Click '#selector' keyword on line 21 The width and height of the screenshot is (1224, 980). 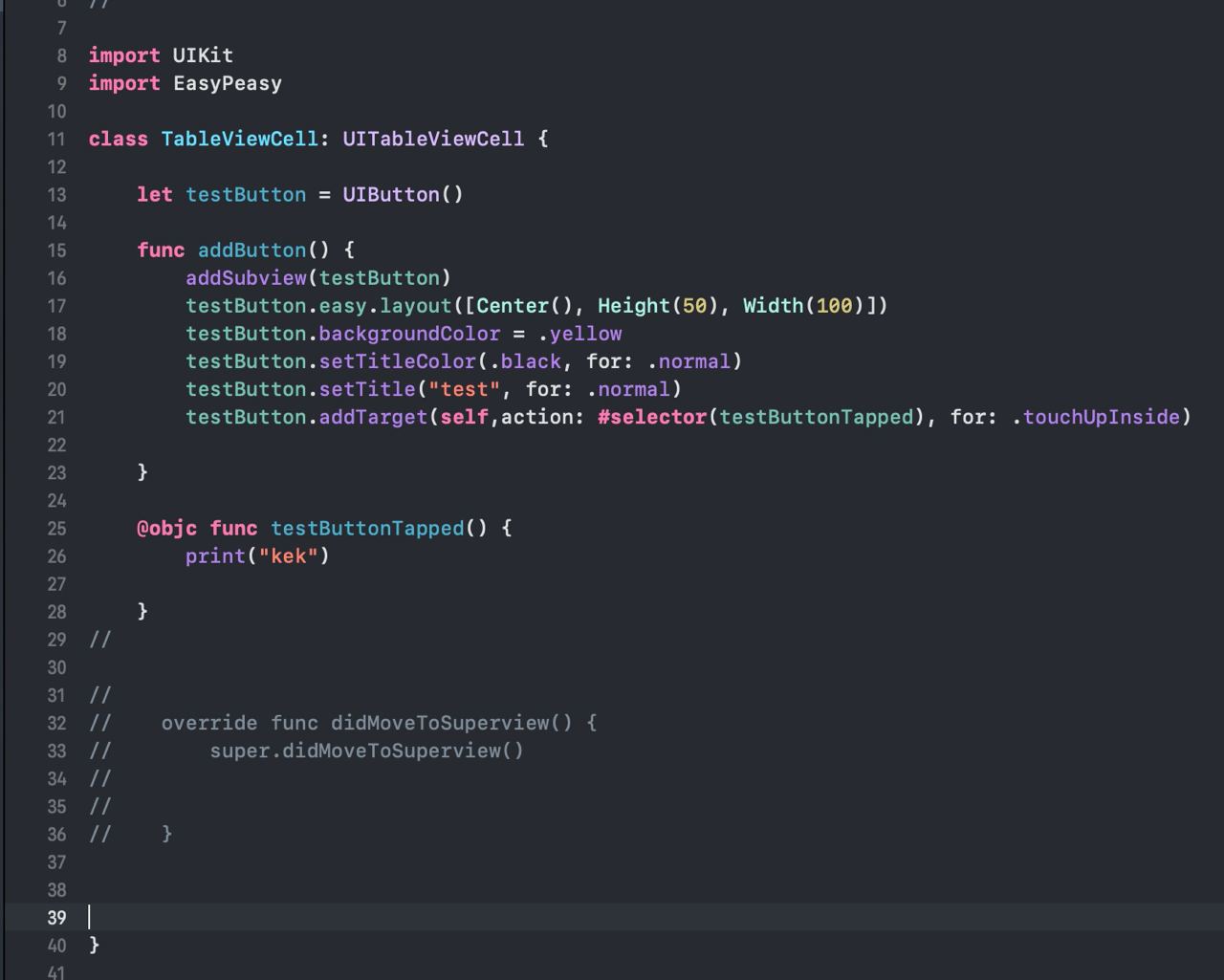click(x=652, y=416)
